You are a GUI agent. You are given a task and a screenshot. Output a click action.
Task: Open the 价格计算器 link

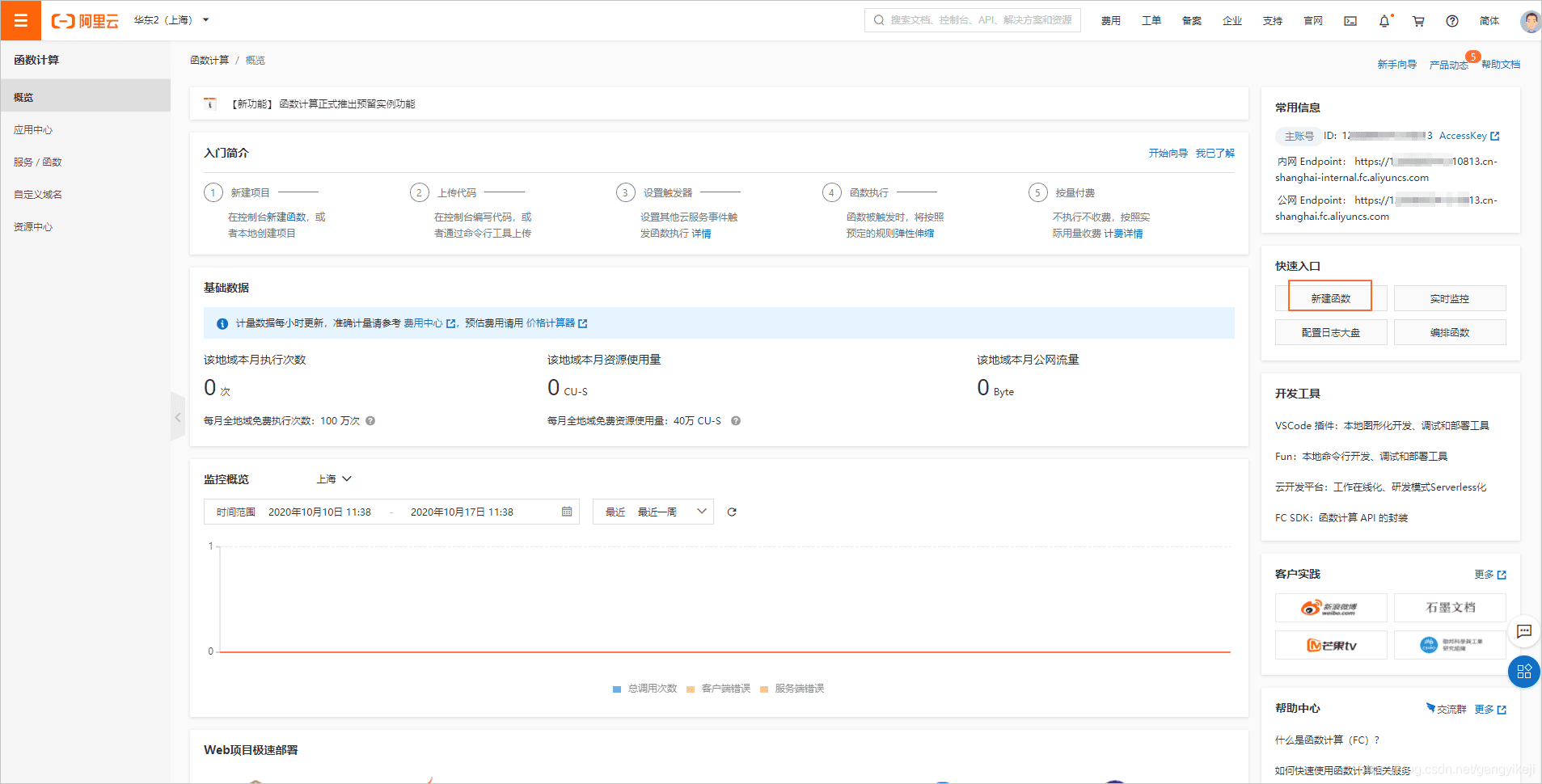557,323
